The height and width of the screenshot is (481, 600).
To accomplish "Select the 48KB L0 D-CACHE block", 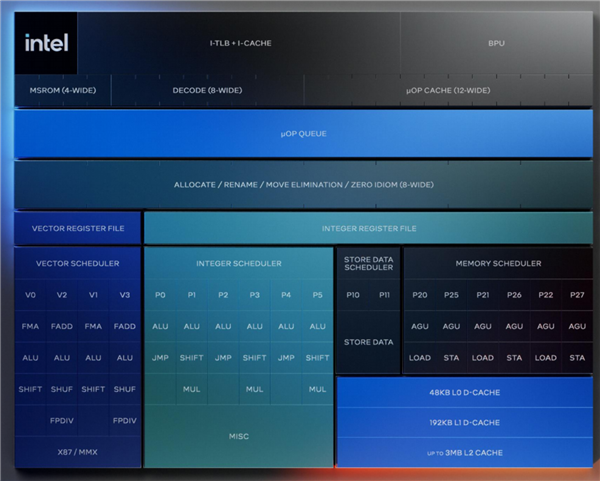I will 464,393.
